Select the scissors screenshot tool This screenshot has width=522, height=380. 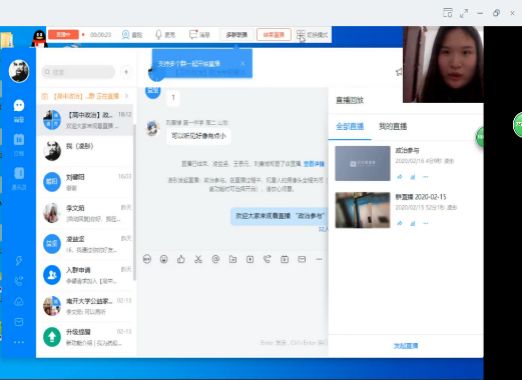pos(198,259)
